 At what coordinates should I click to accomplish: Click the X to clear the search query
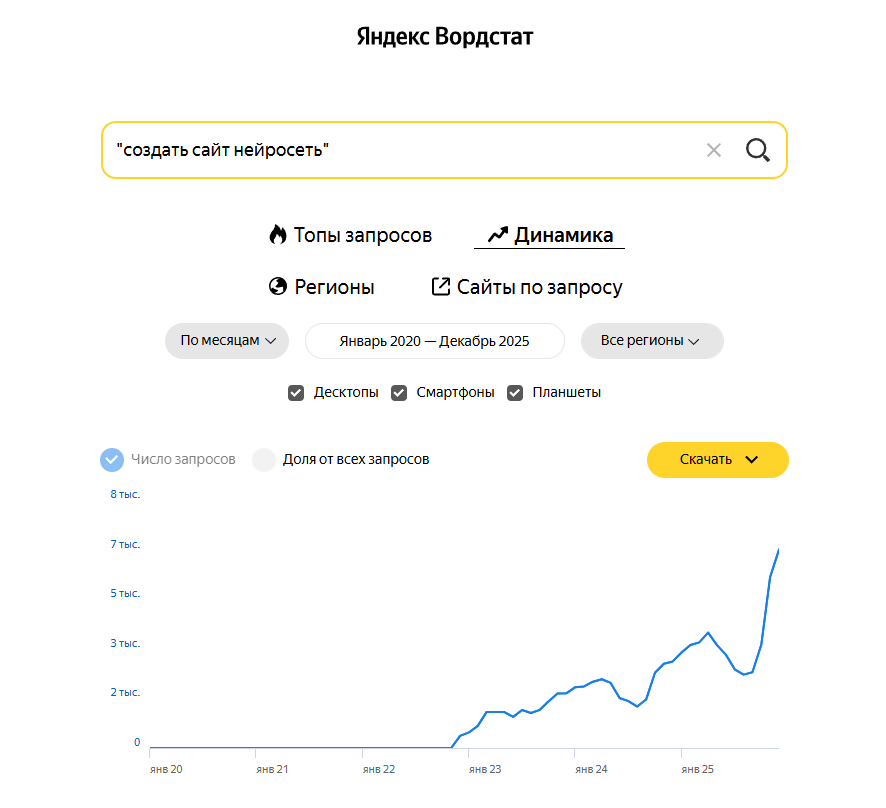[x=714, y=149]
